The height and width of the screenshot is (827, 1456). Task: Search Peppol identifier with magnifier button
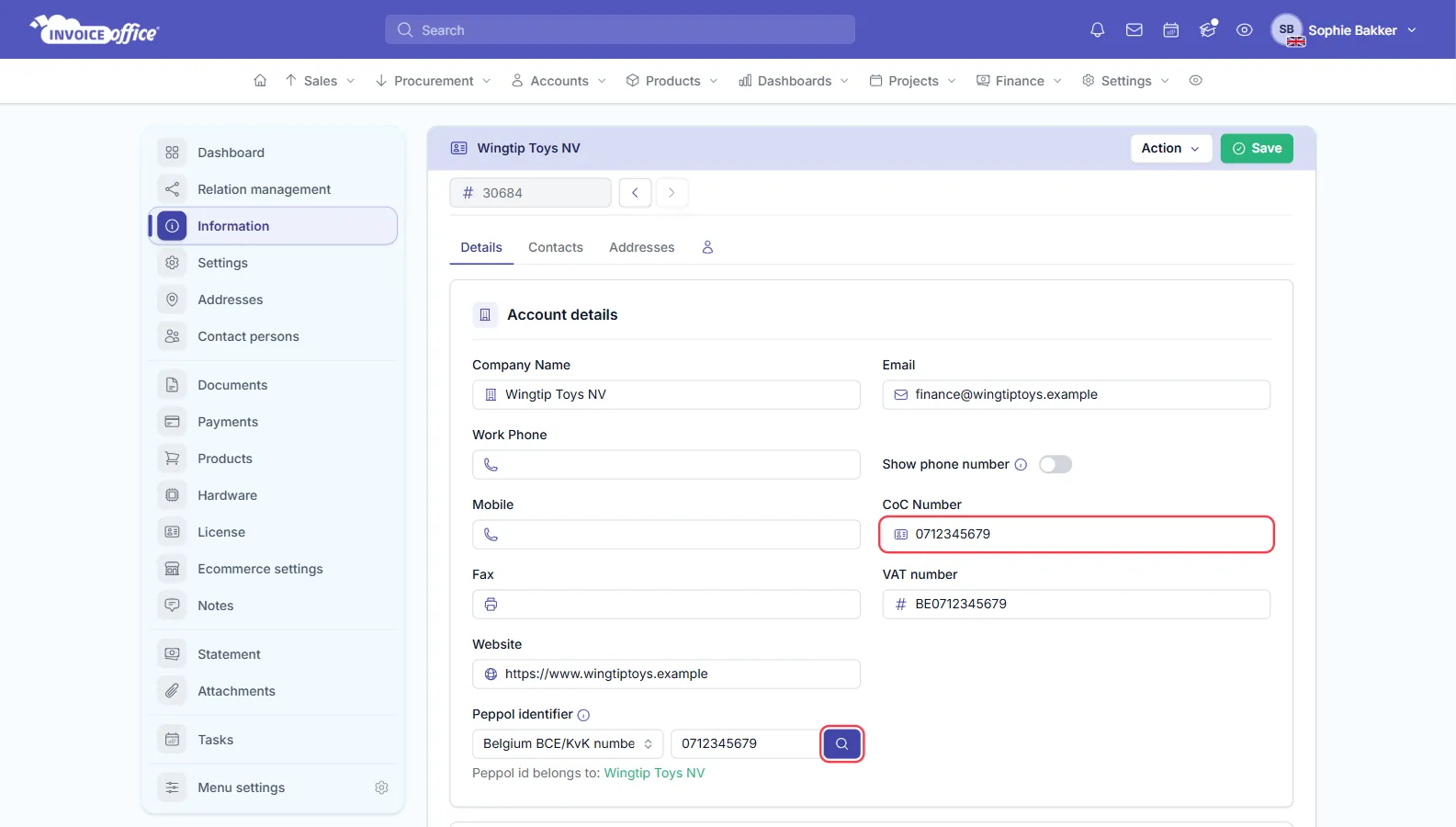pos(841,743)
